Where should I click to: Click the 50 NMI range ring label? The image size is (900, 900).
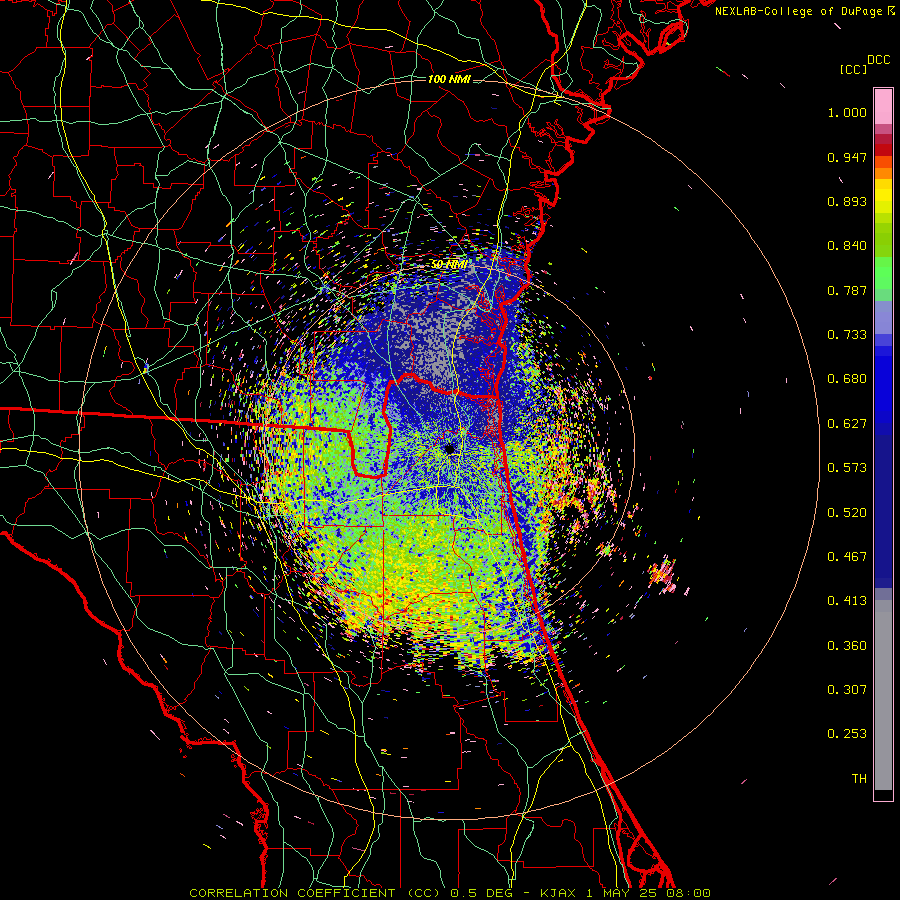(x=449, y=265)
